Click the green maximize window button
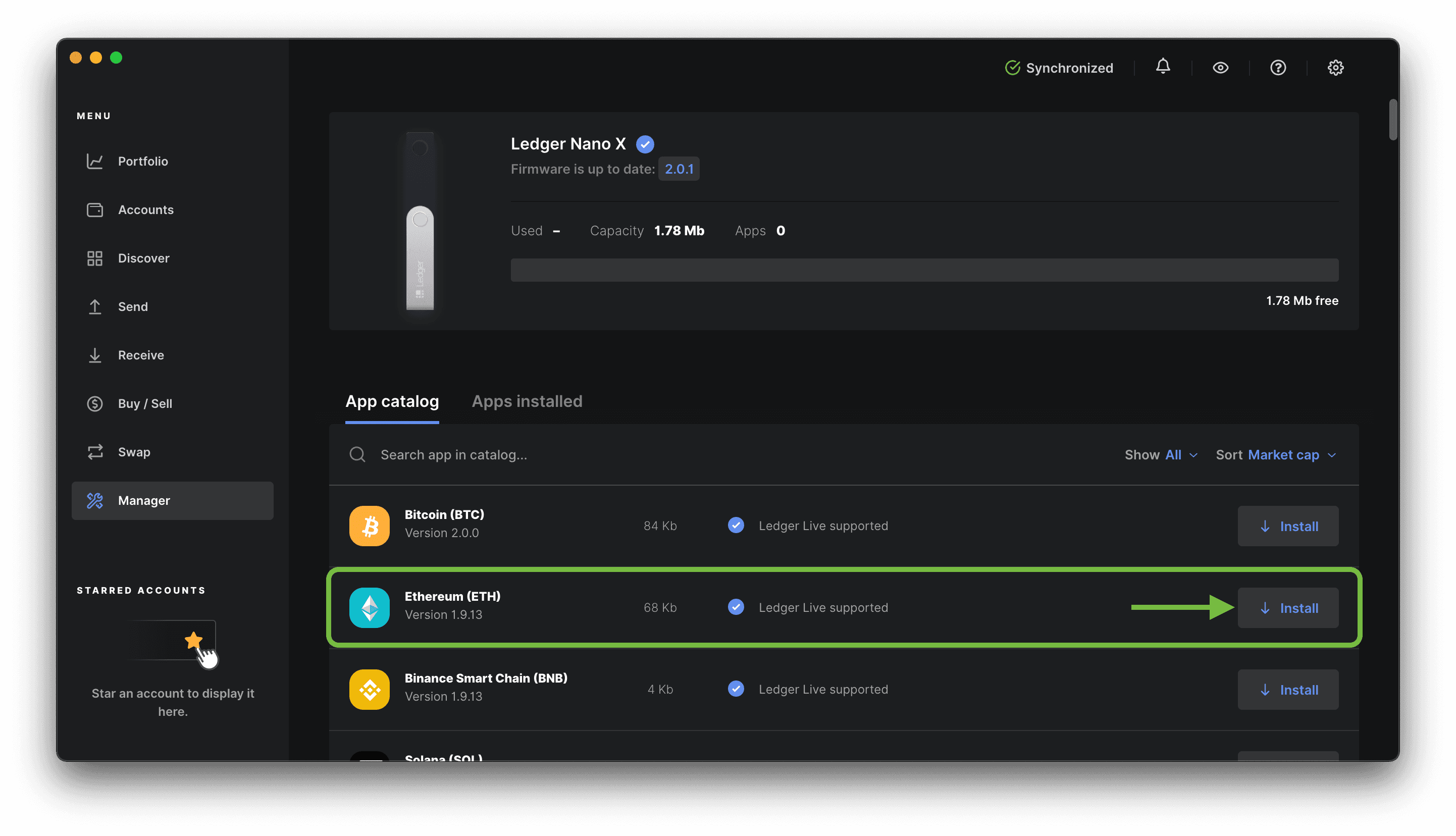The image size is (1456, 836). (116, 58)
